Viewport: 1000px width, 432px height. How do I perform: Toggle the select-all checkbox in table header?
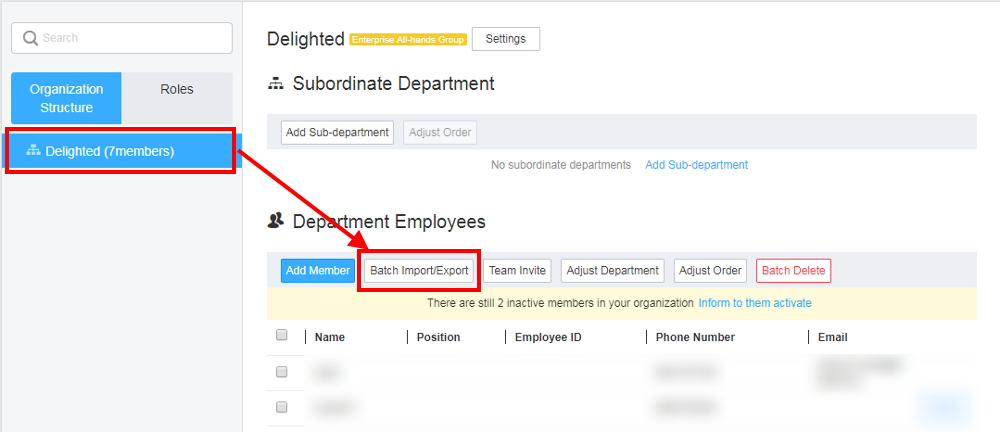(x=281, y=335)
